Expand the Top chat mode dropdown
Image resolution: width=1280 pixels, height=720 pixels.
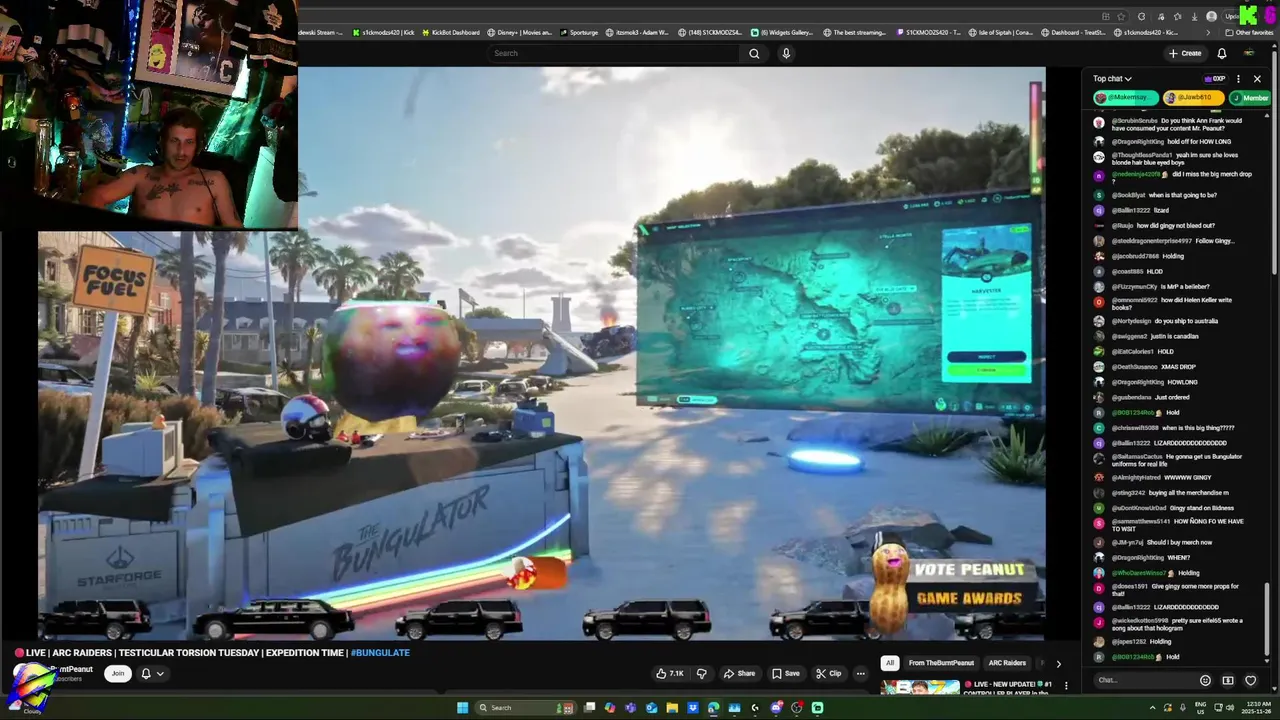[1112, 79]
